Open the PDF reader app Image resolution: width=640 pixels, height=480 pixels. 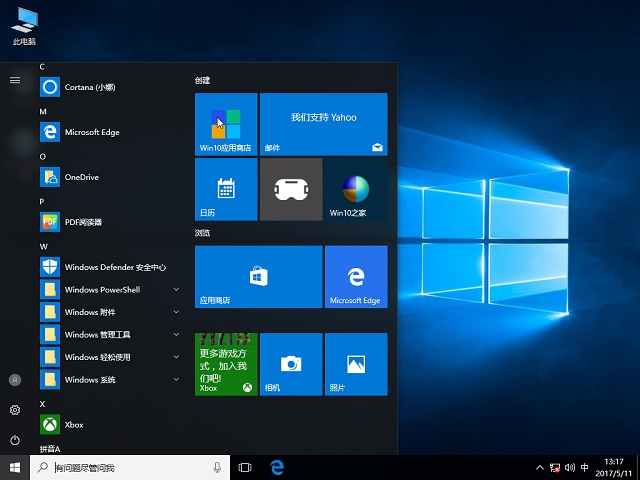(x=109, y=222)
